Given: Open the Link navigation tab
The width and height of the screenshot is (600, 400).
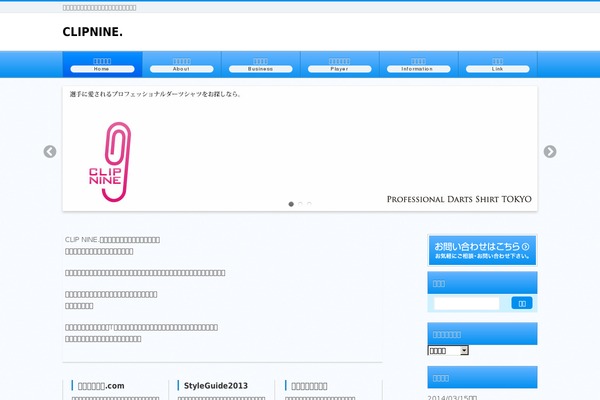Looking at the screenshot, I should tap(497, 64).
